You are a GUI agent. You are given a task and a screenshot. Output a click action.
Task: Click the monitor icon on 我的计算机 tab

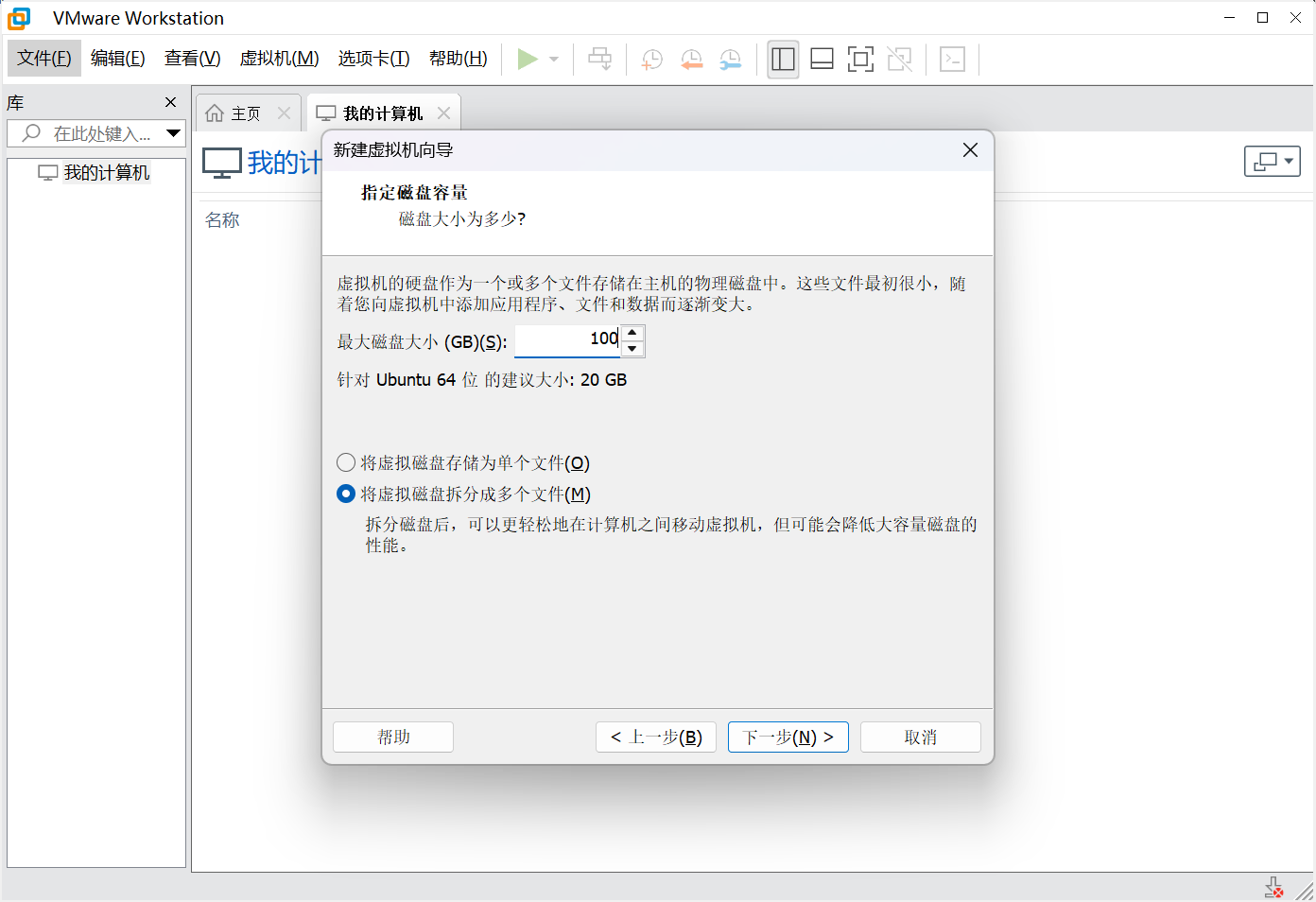(326, 113)
